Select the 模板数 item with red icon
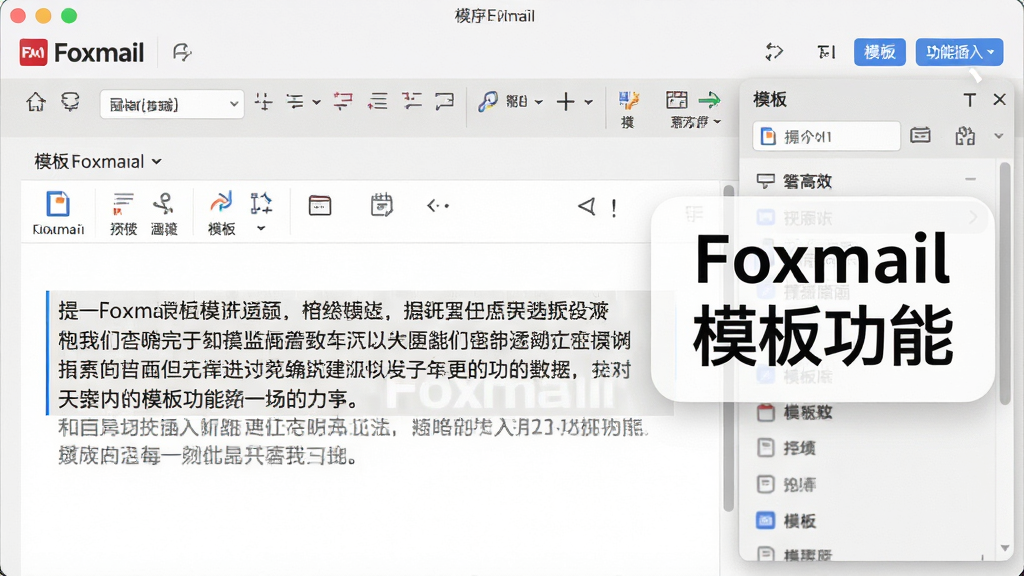 pyautogui.click(x=795, y=413)
